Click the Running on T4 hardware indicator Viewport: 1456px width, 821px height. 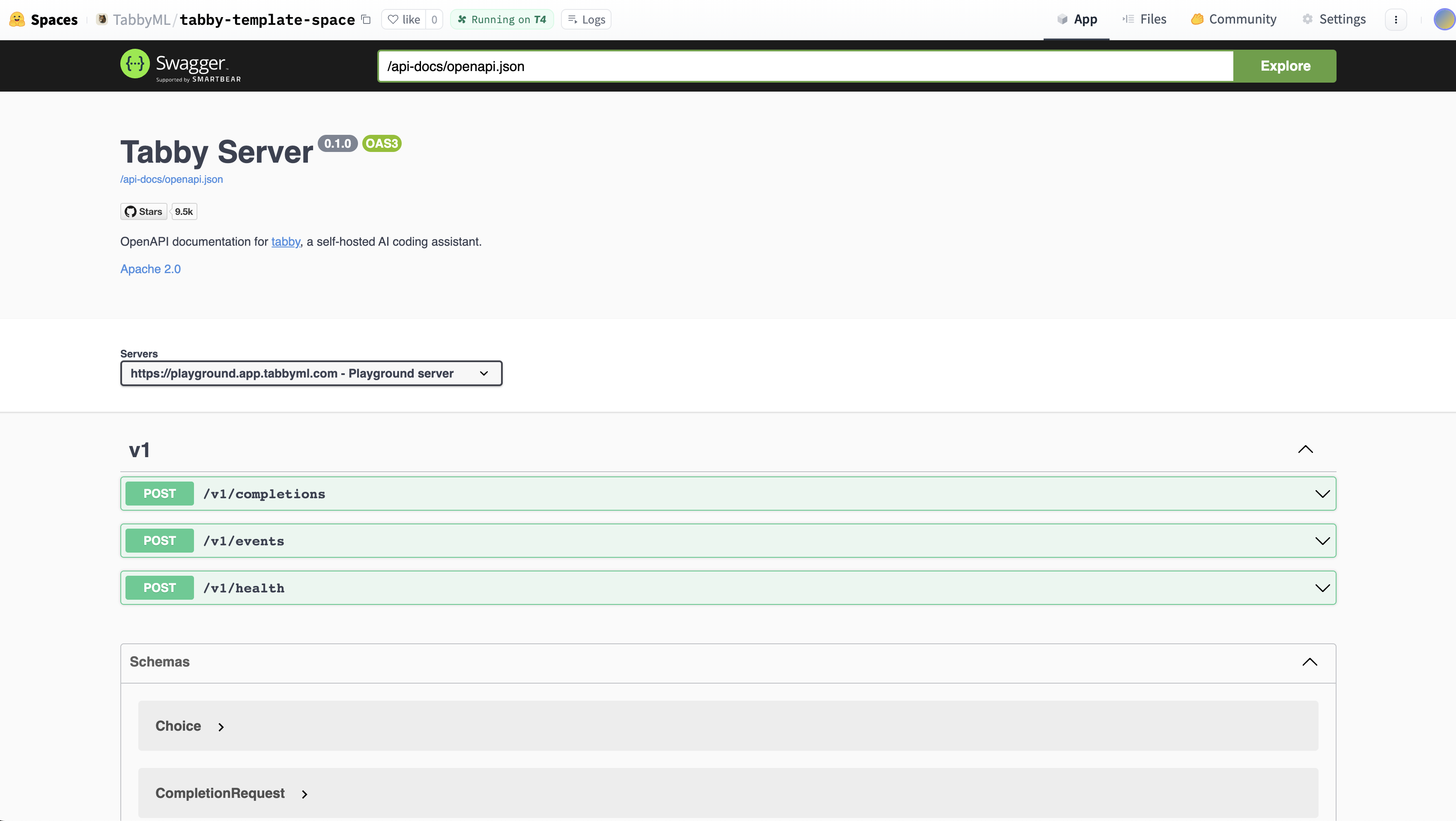point(501,19)
